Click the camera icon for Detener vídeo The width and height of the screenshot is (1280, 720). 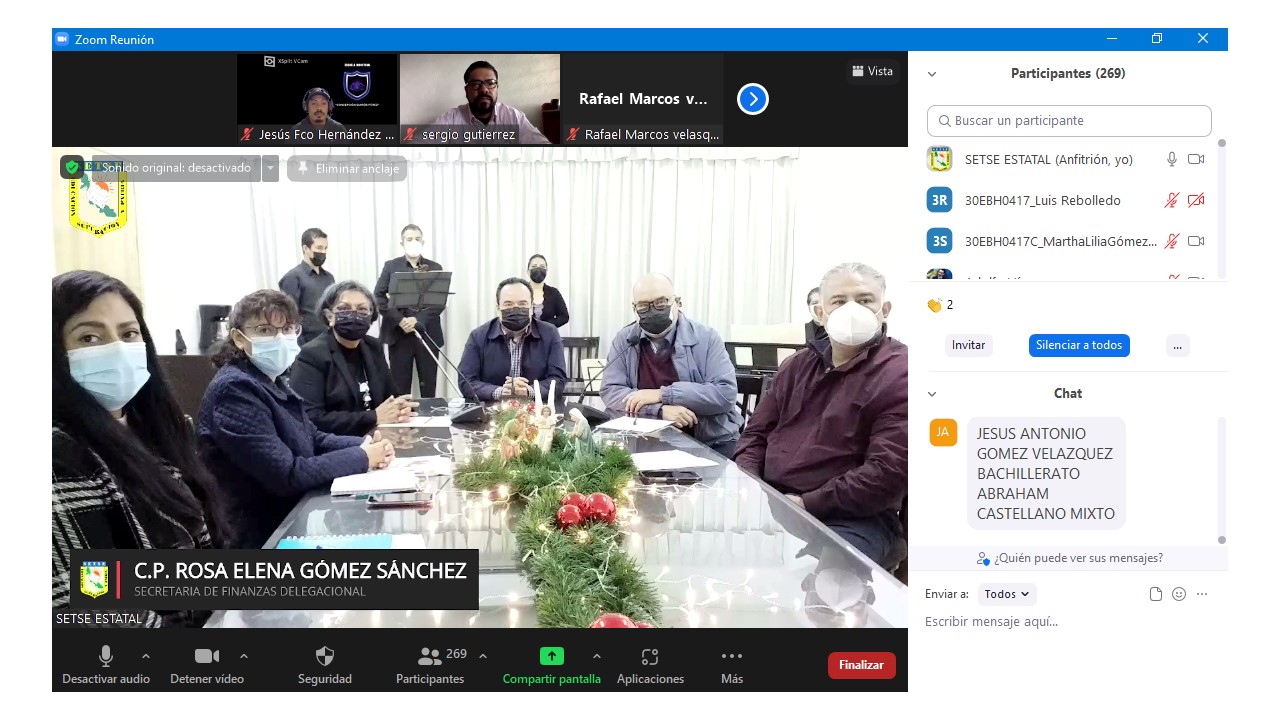206,655
